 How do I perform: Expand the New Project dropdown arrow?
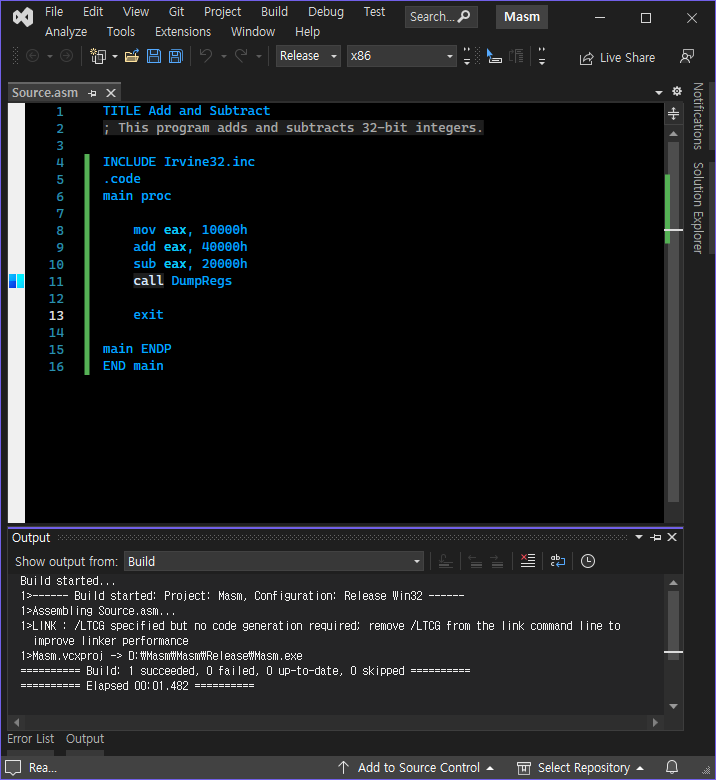coord(115,56)
